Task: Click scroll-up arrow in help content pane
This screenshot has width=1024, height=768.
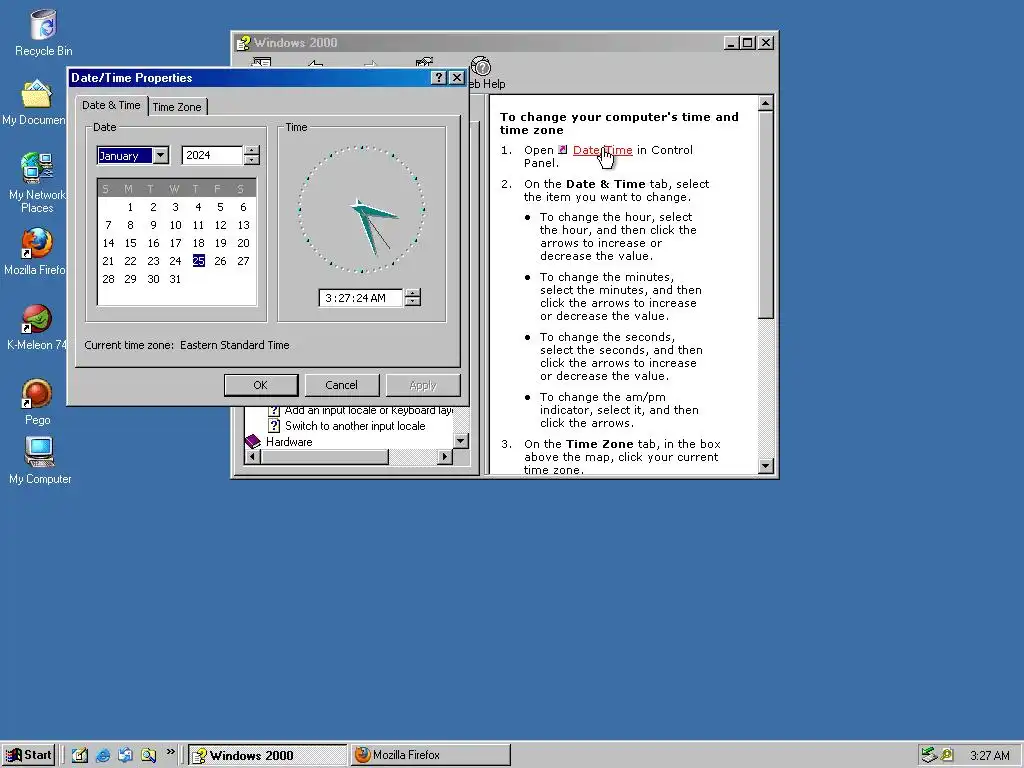Action: (765, 103)
